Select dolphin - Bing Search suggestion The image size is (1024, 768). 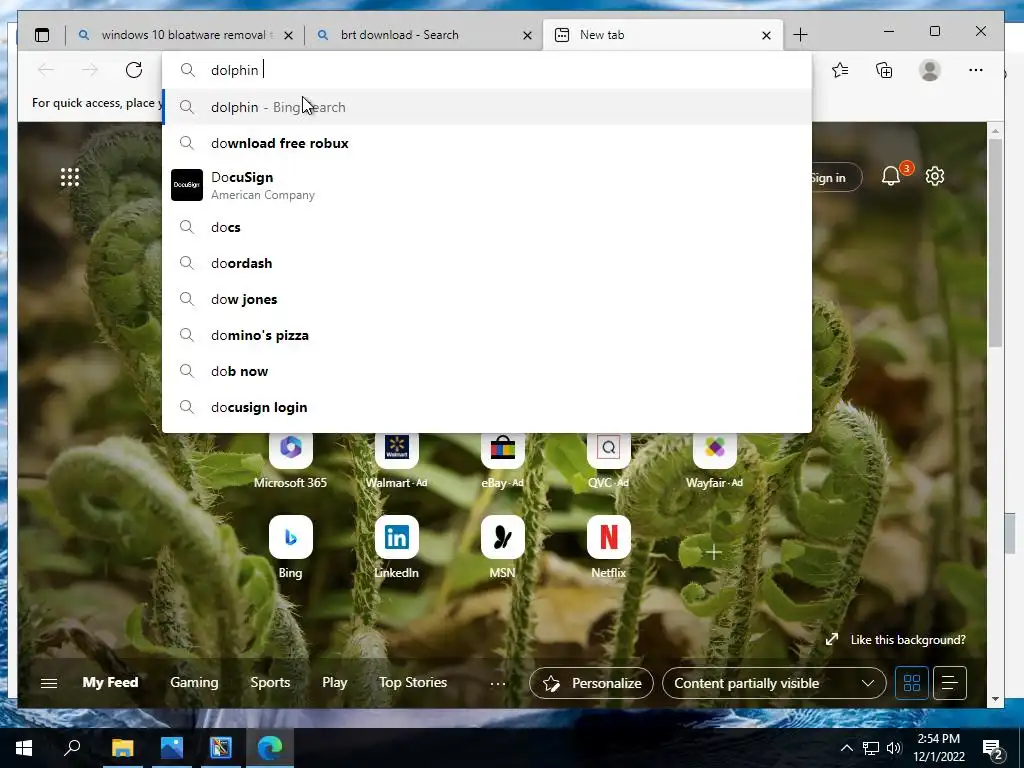click(x=487, y=106)
